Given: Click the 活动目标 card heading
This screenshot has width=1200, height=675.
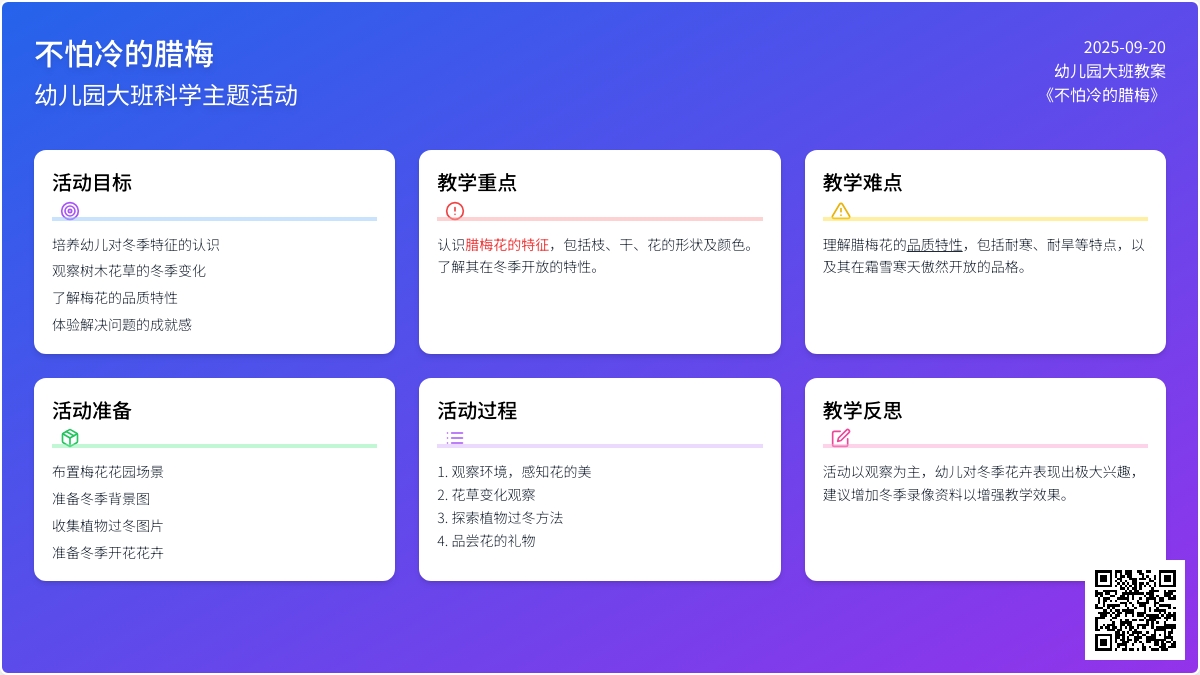Looking at the screenshot, I should tap(92, 183).
